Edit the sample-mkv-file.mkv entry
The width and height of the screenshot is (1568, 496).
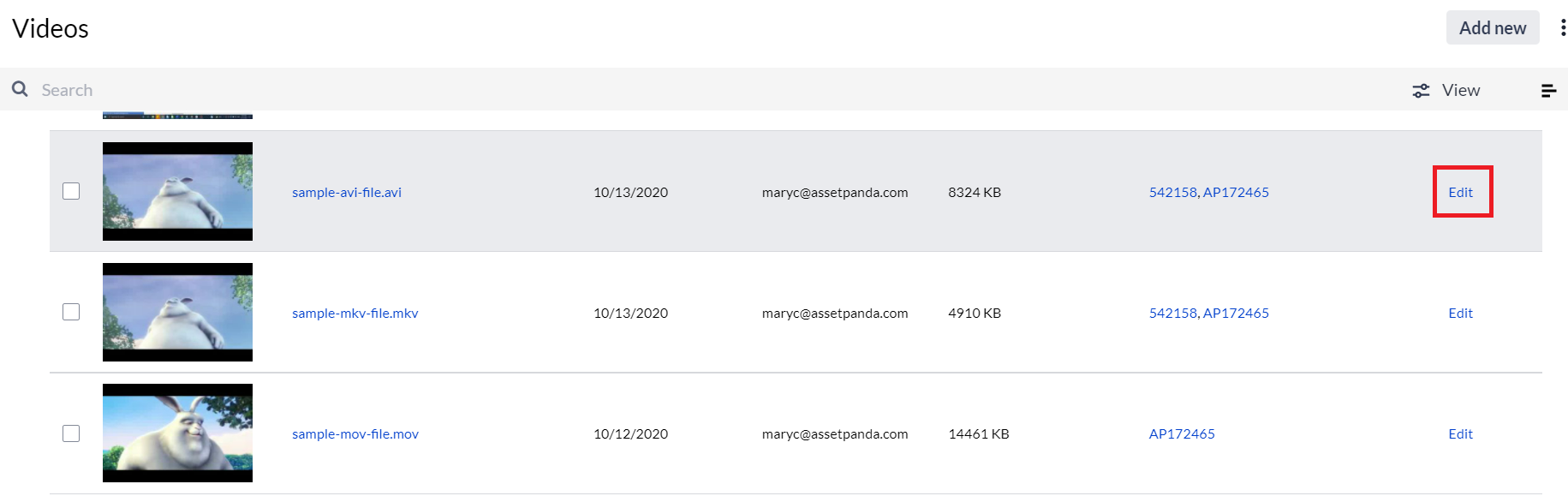coord(1460,313)
